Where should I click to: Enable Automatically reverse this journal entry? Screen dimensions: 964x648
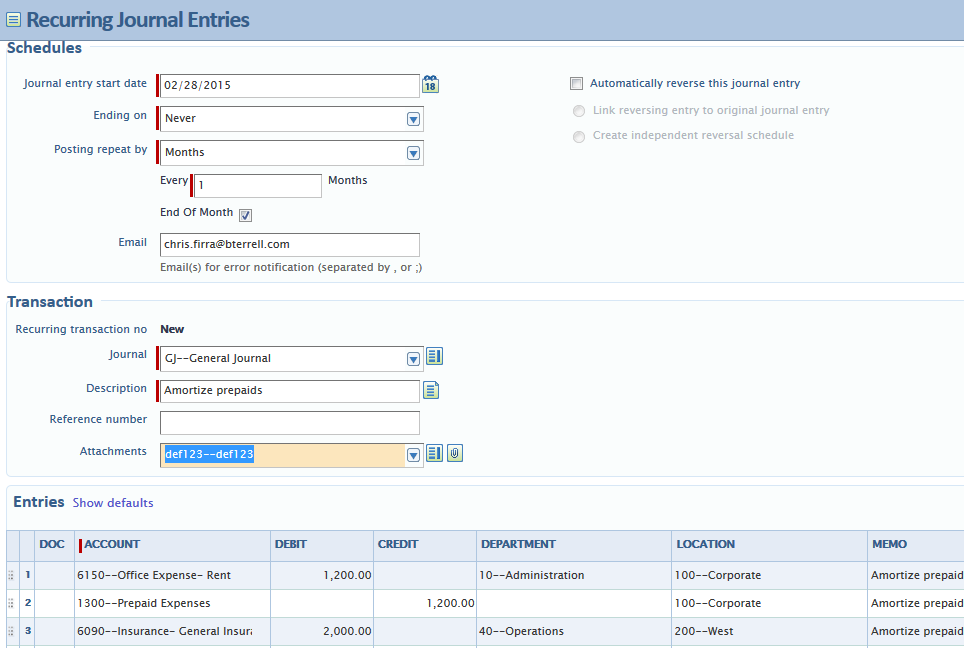[576, 84]
